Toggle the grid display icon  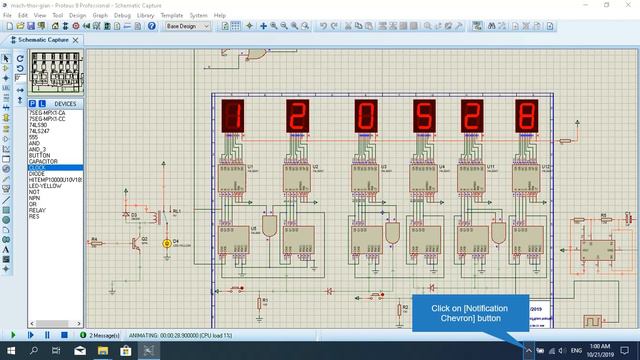point(236,26)
